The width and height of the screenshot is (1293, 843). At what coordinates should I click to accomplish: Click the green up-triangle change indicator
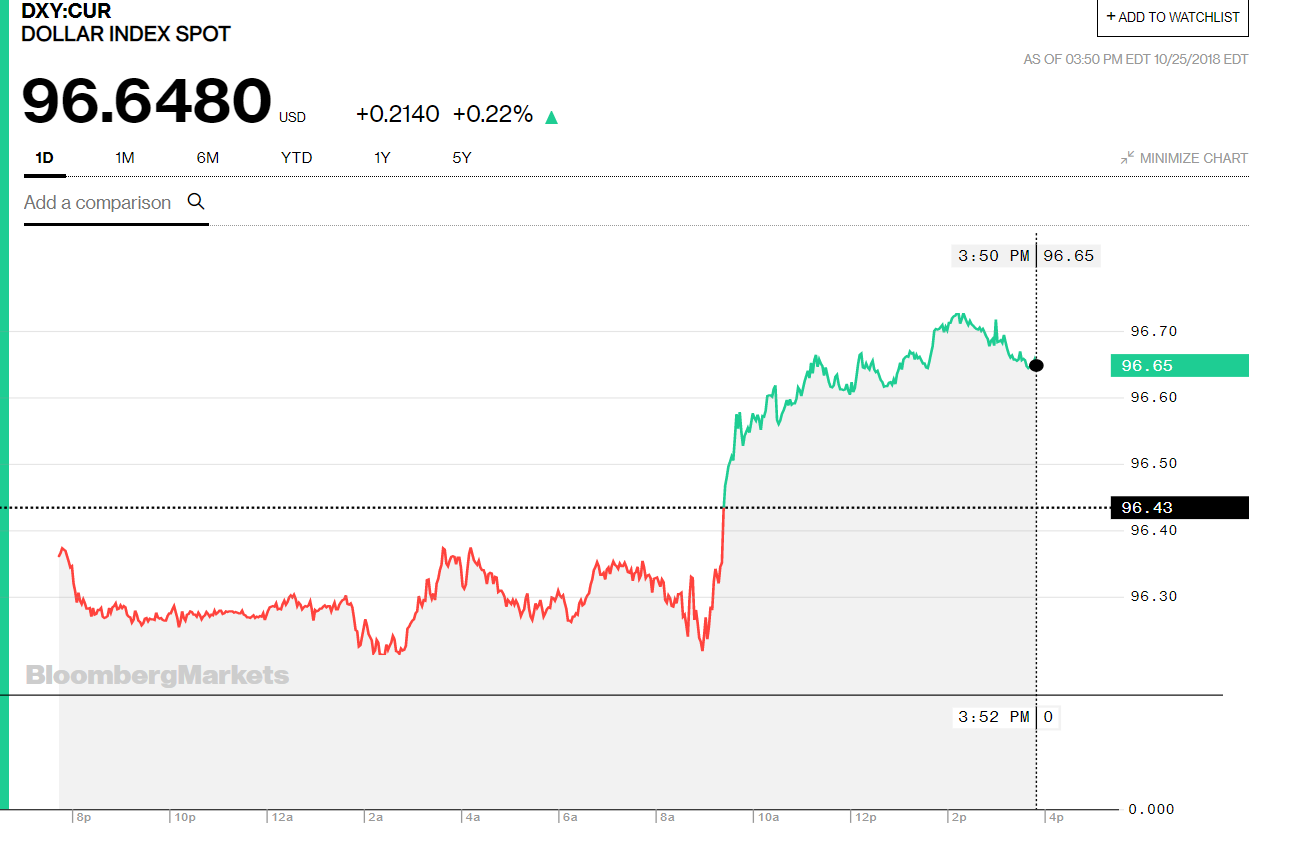(551, 117)
